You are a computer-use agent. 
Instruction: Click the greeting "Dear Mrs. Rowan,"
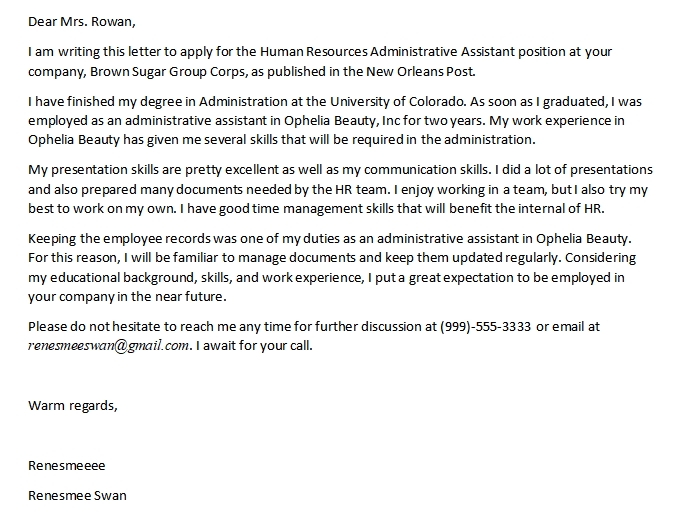click(x=82, y=20)
